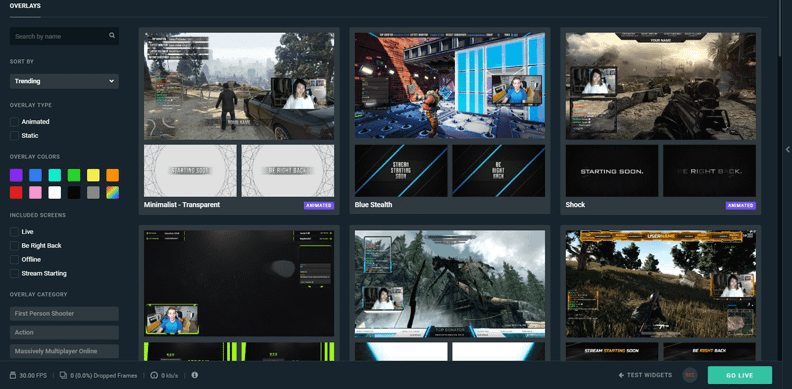Click the FPS status icon

13,375
